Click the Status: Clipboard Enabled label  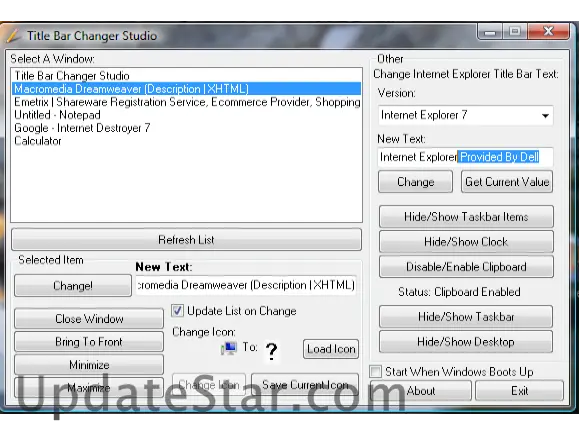point(459,292)
